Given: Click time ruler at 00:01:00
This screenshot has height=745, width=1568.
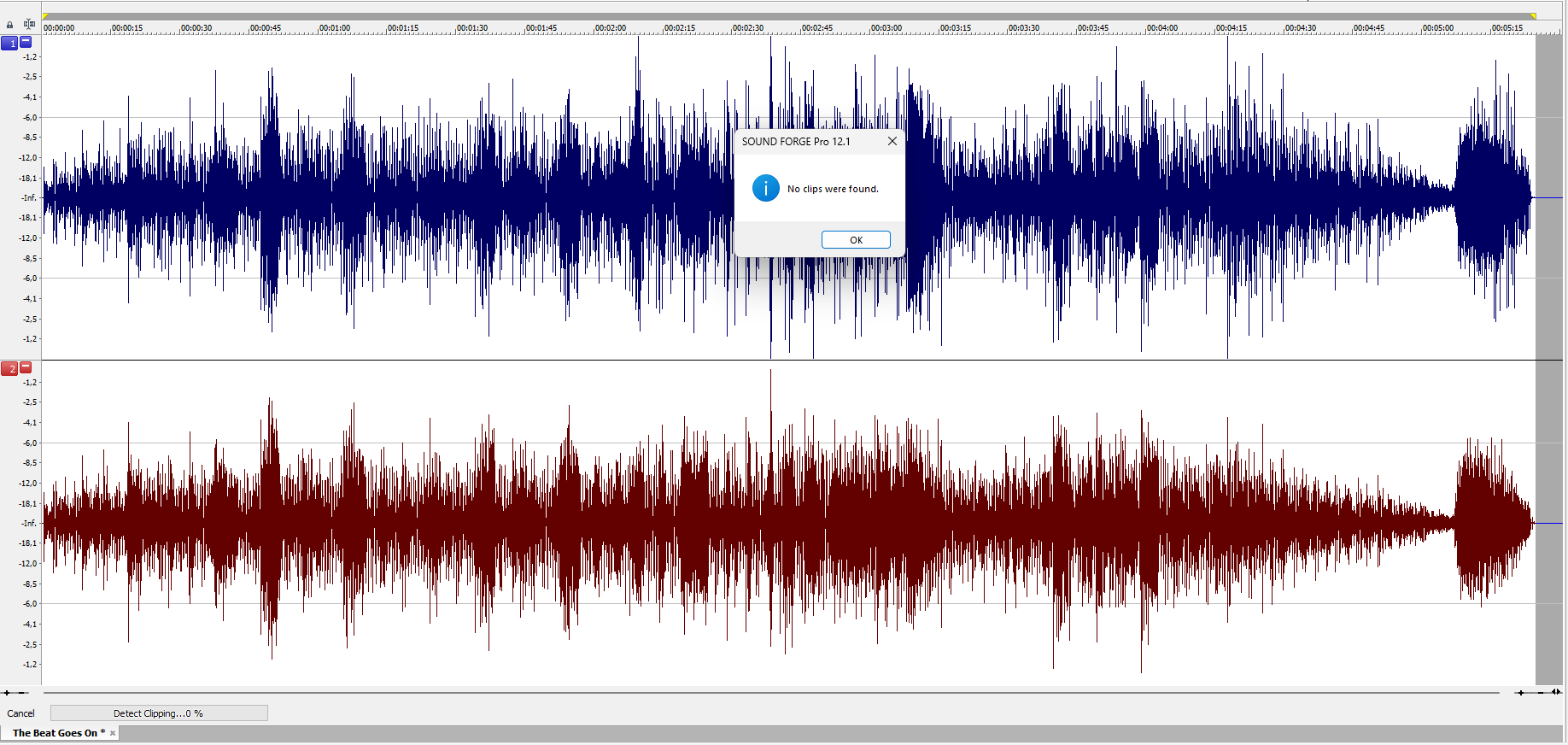Looking at the screenshot, I should [334, 28].
